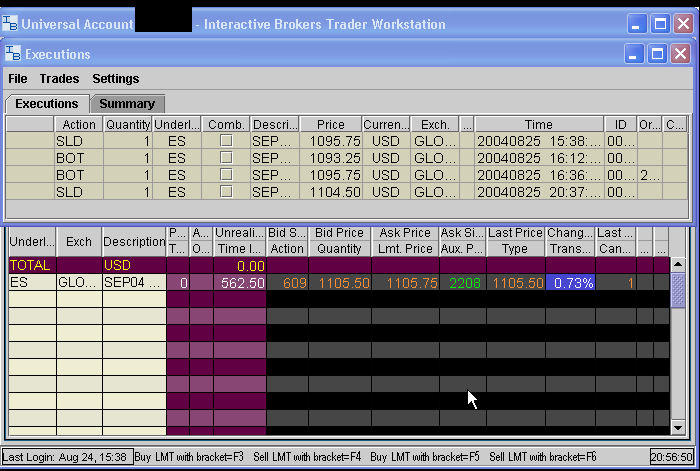Click the Last Price column header
This screenshot has height=471, width=700.
515,233
